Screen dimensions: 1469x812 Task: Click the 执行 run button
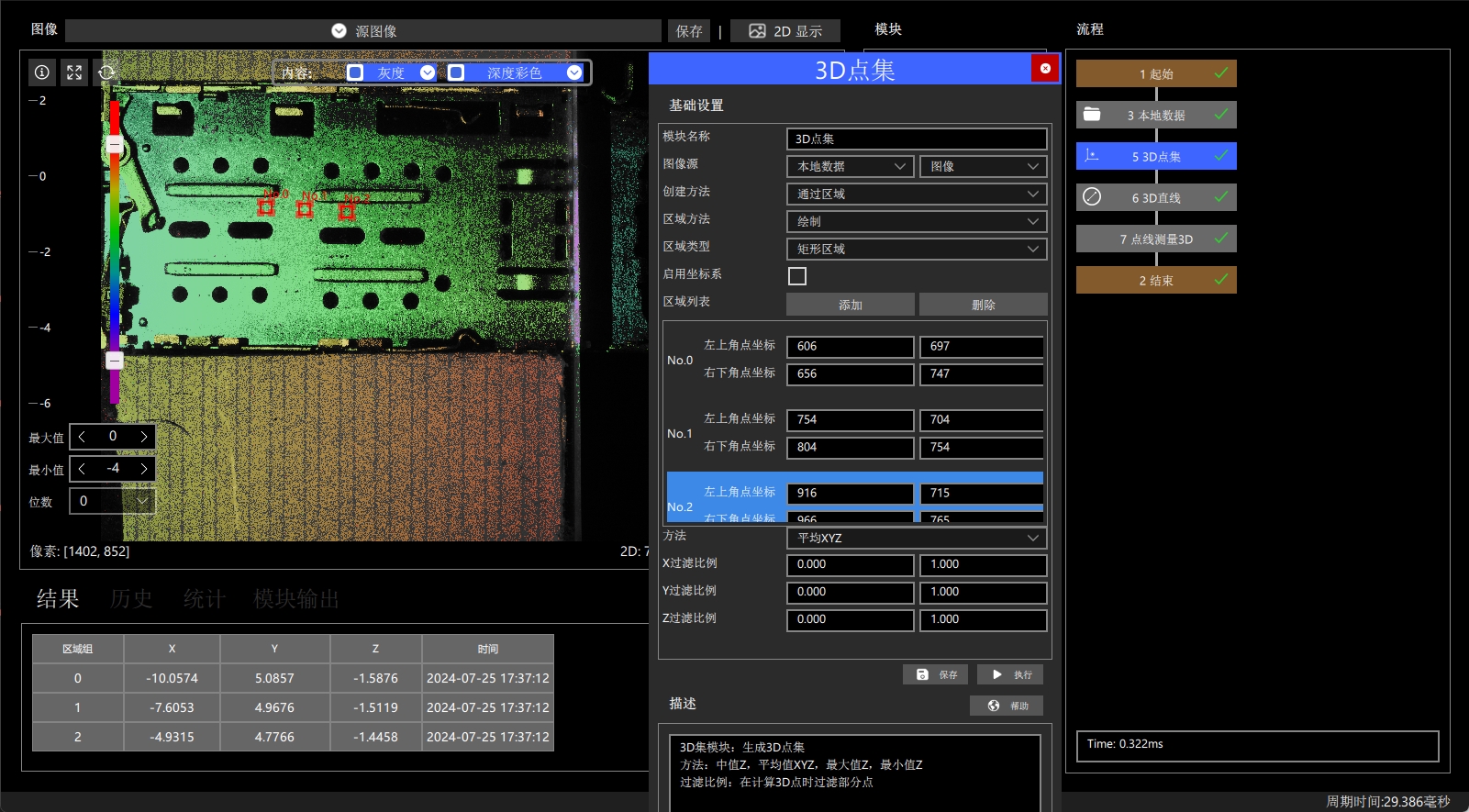click(x=1010, y=674)
